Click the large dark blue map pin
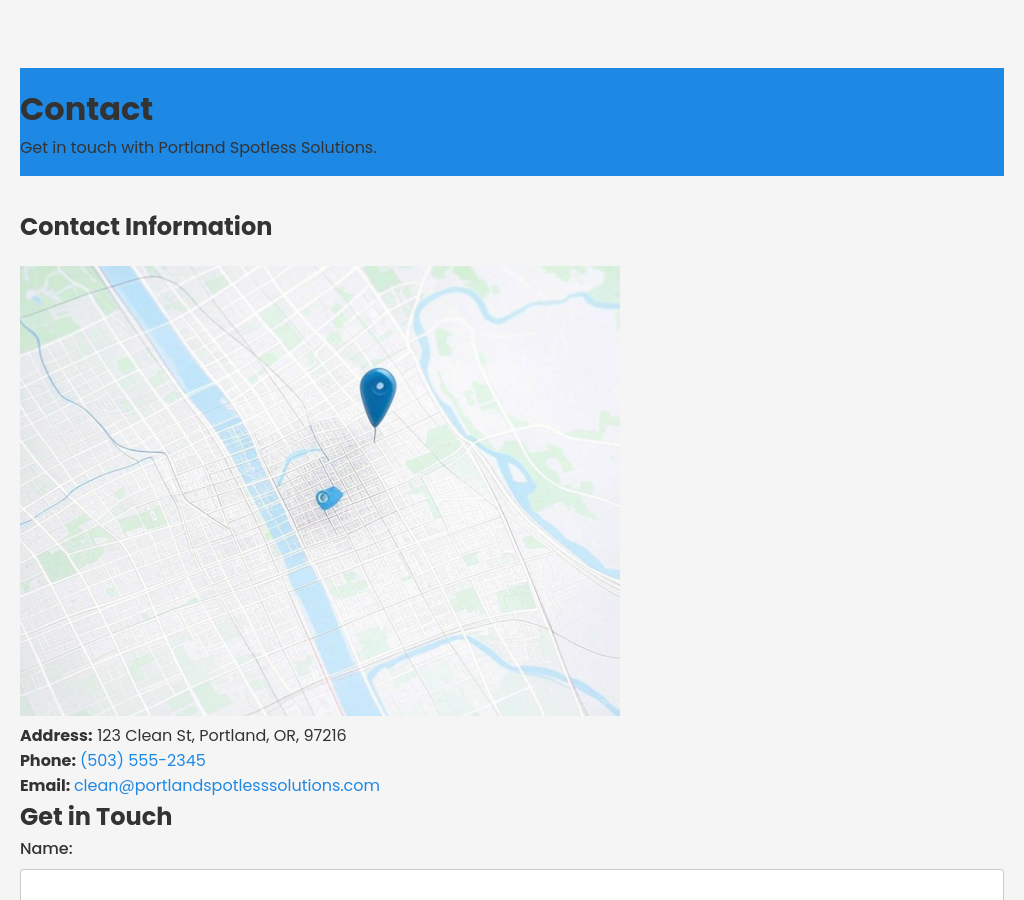The width and height of the screenshot is (1024, 900). point(378,394)
